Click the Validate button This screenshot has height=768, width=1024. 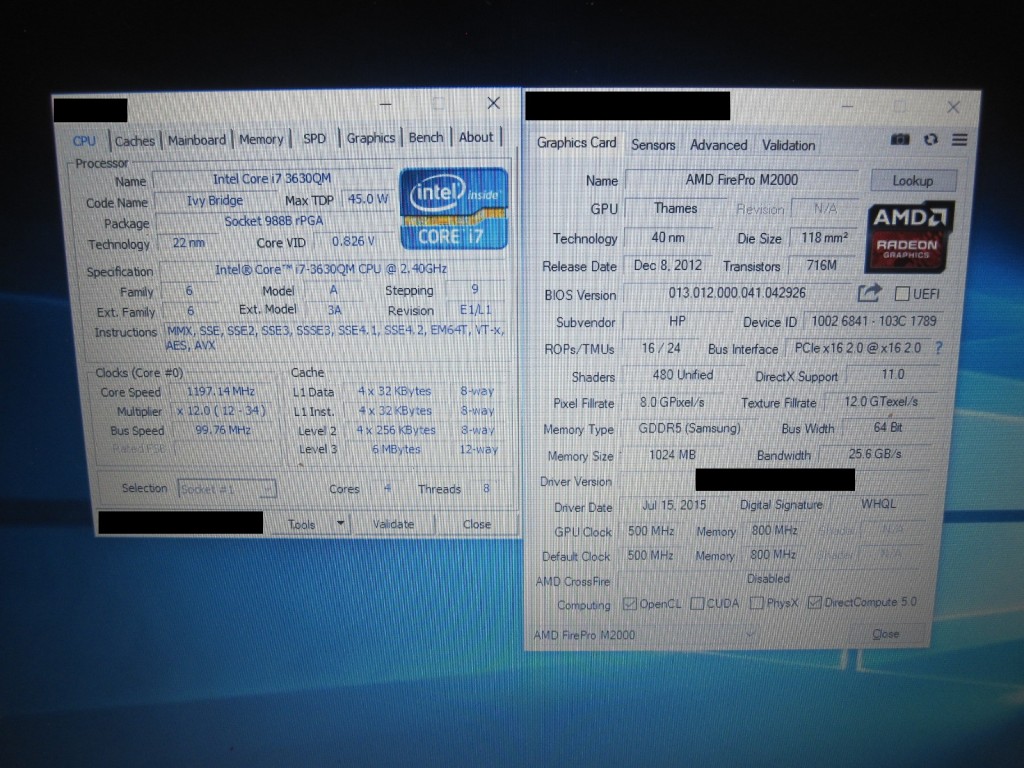point(393,524)
